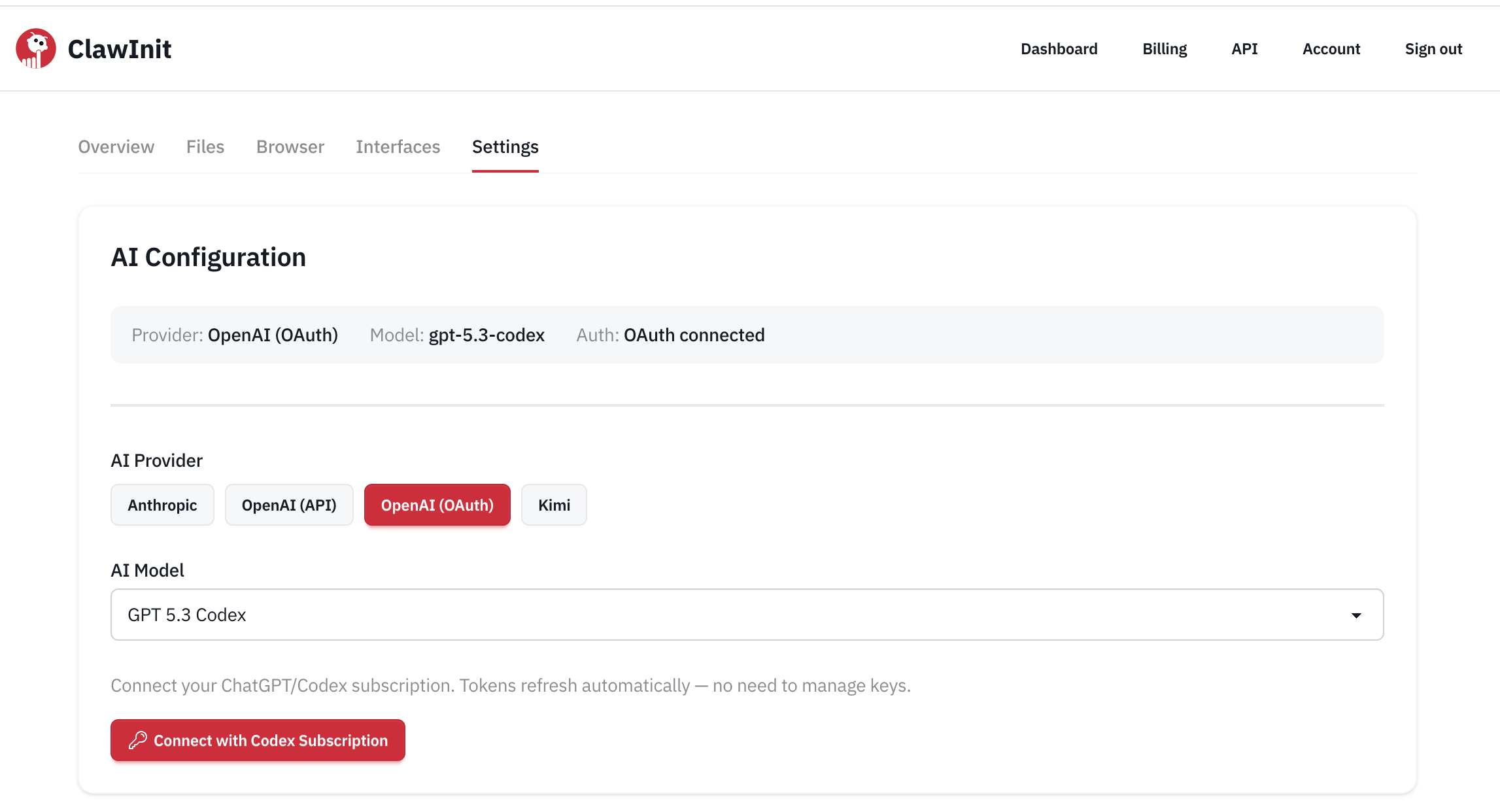This screenshot has width=1500, height=812.
Task: Open the Billing page
Action: pos(1164,48)
